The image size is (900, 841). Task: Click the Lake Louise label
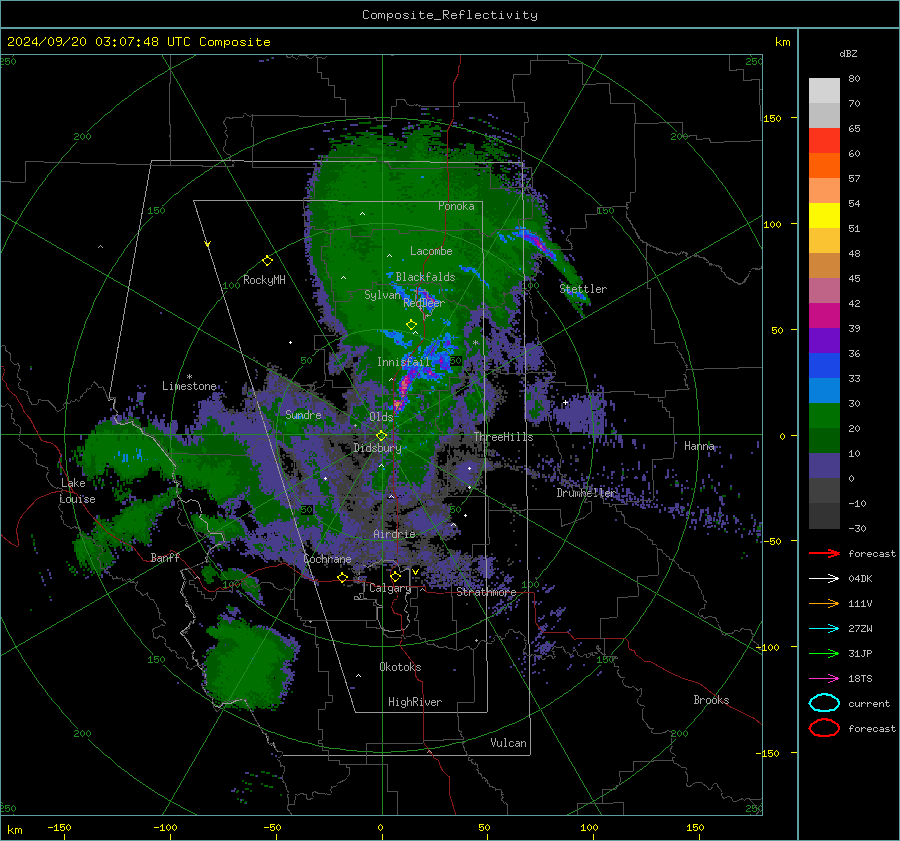[77, 491]
